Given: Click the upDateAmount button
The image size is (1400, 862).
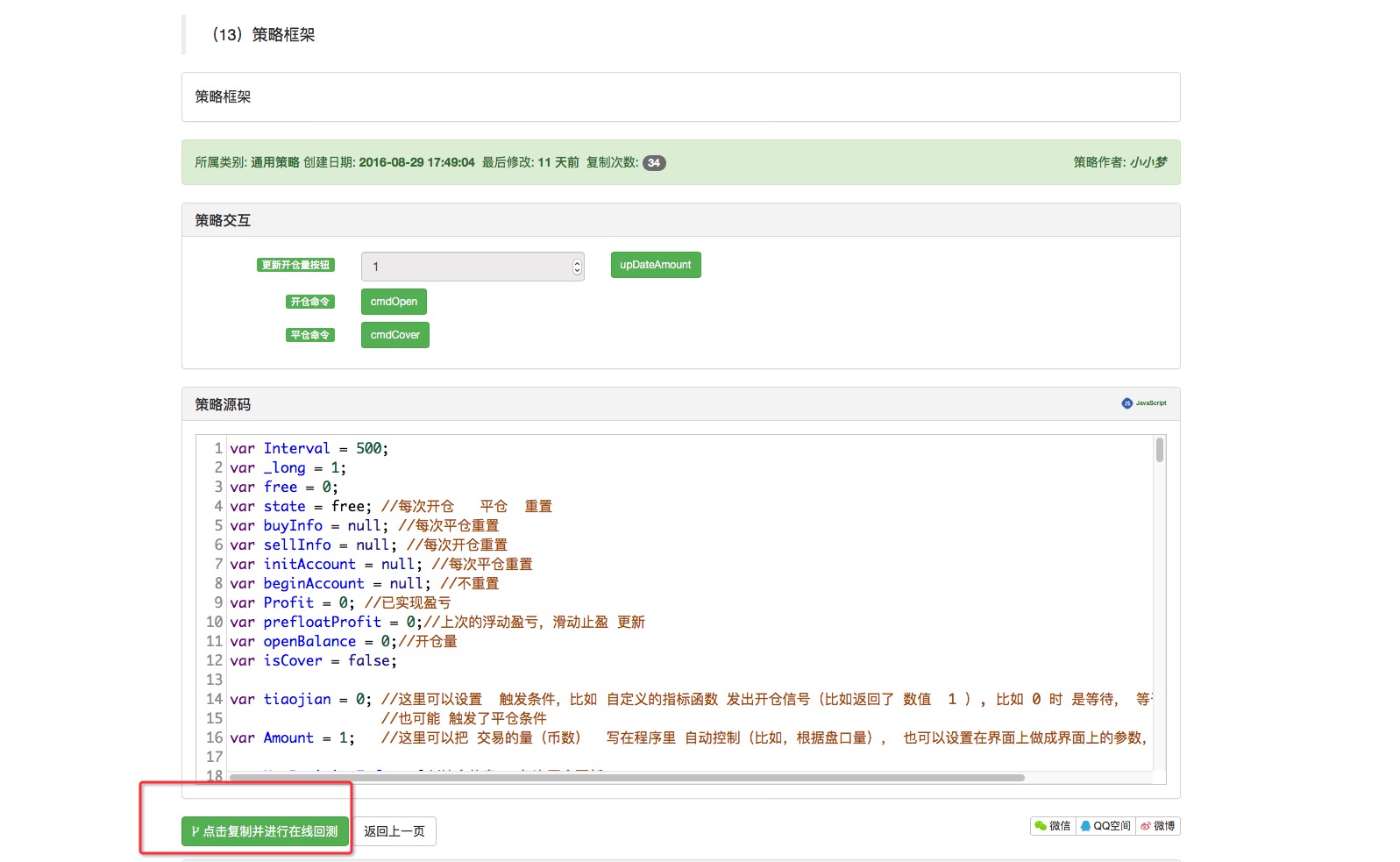Looking at the screenshot, I should point(656,265).
